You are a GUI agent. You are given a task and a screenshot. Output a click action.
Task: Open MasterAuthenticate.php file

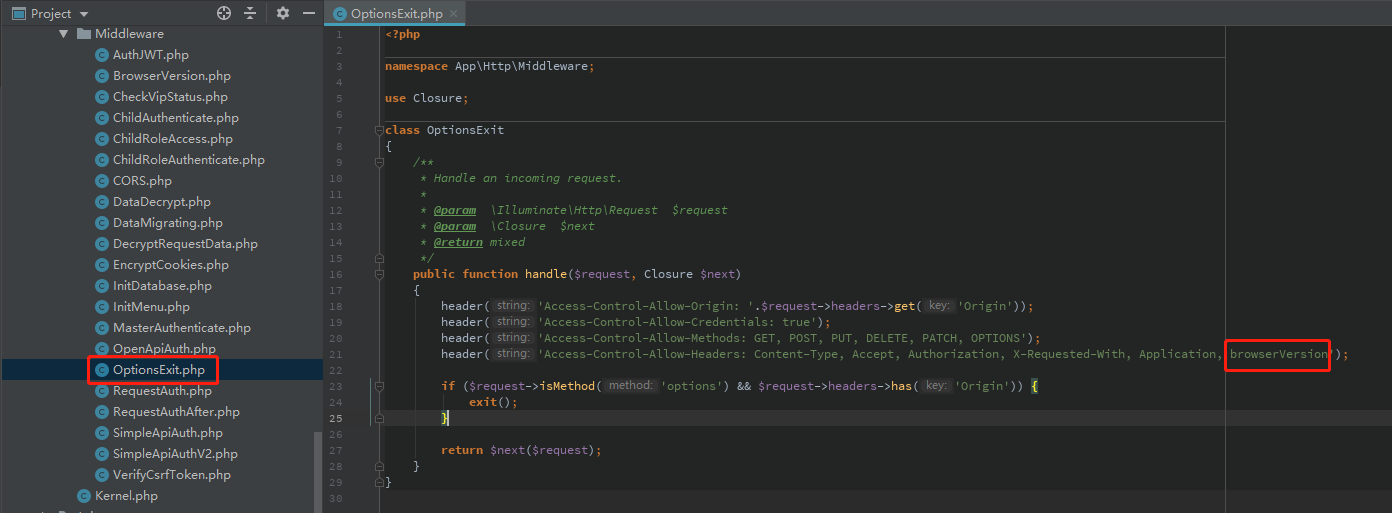182,328
